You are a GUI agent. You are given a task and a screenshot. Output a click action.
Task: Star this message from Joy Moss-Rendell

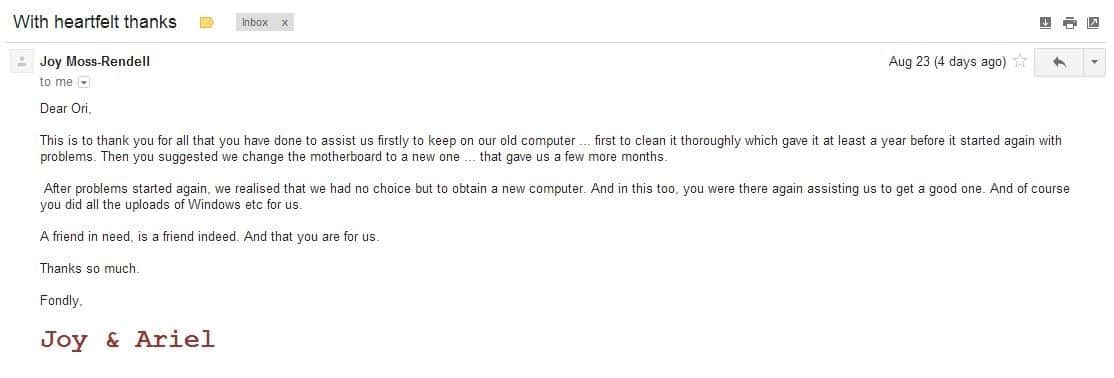[x=1020, y=61]
